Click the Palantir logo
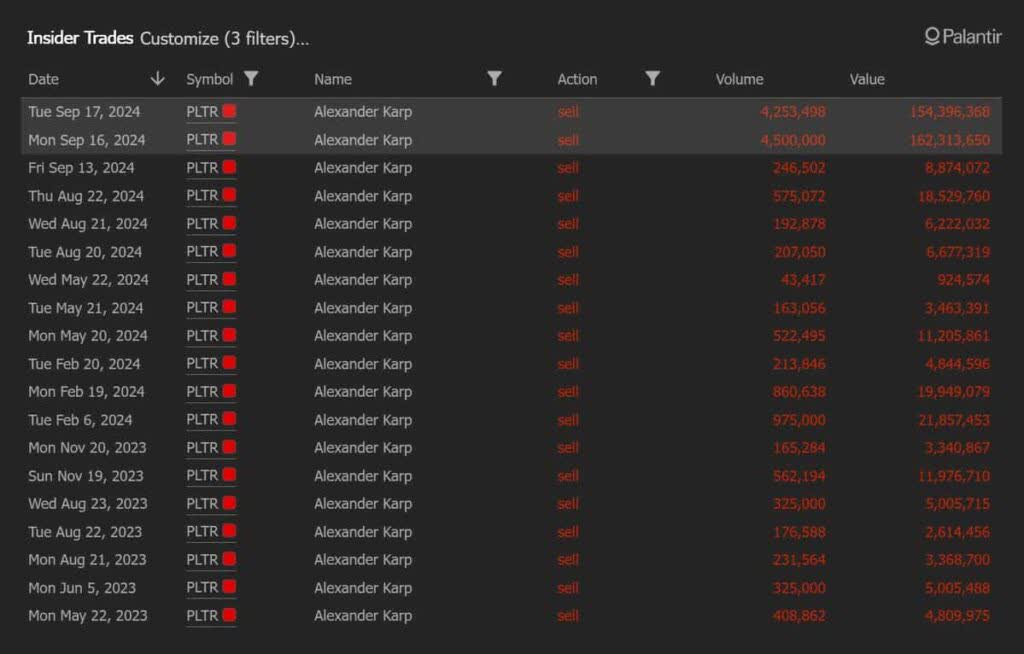 pos(963,37)
